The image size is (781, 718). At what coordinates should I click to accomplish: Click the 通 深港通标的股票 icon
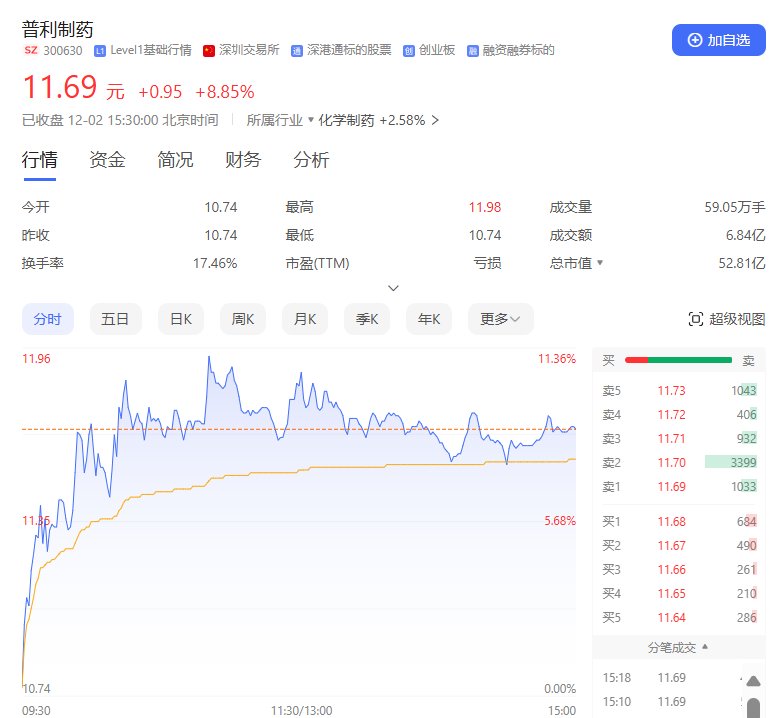(297, 51)
